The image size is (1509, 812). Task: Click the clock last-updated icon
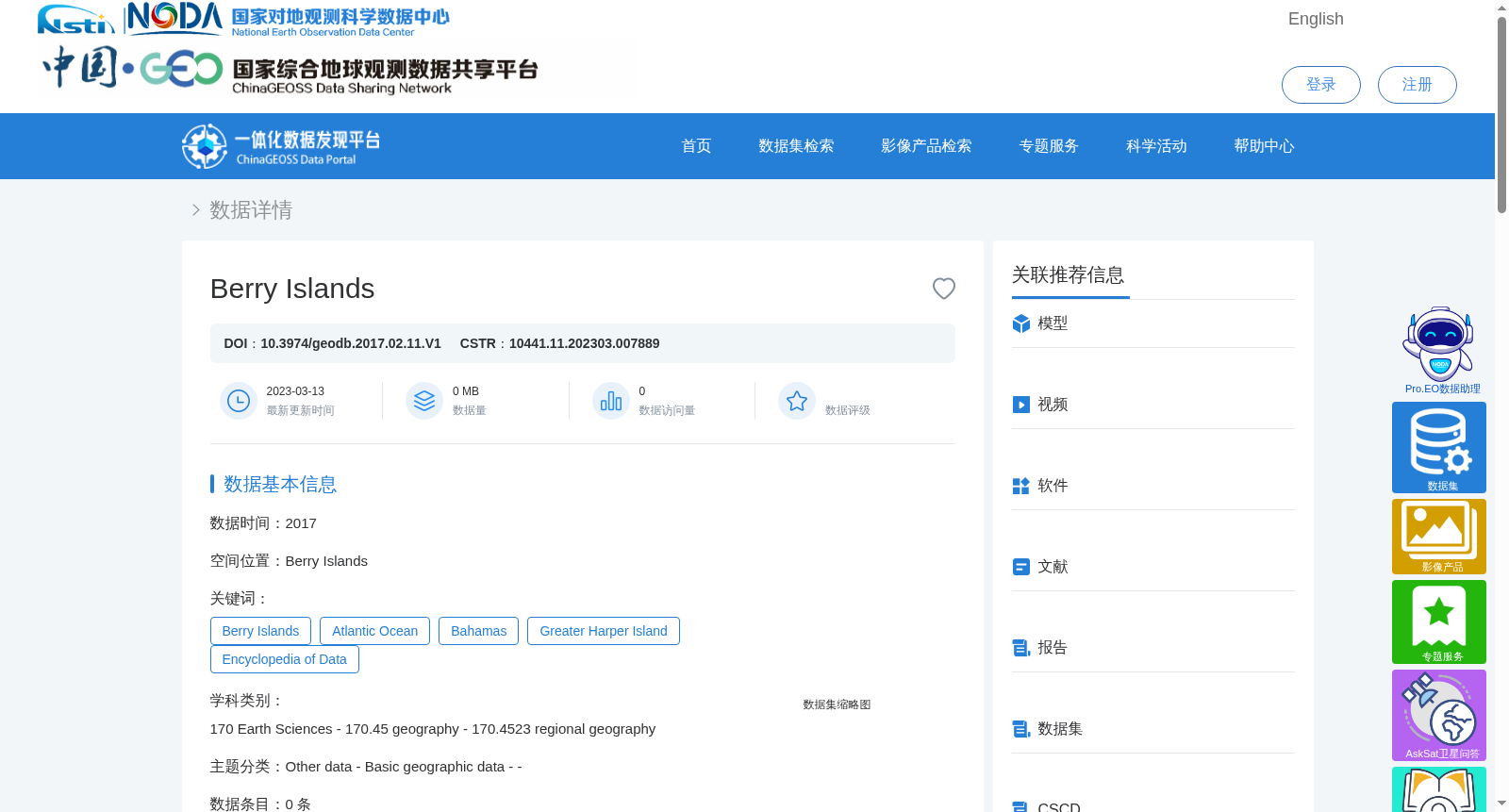239,401
